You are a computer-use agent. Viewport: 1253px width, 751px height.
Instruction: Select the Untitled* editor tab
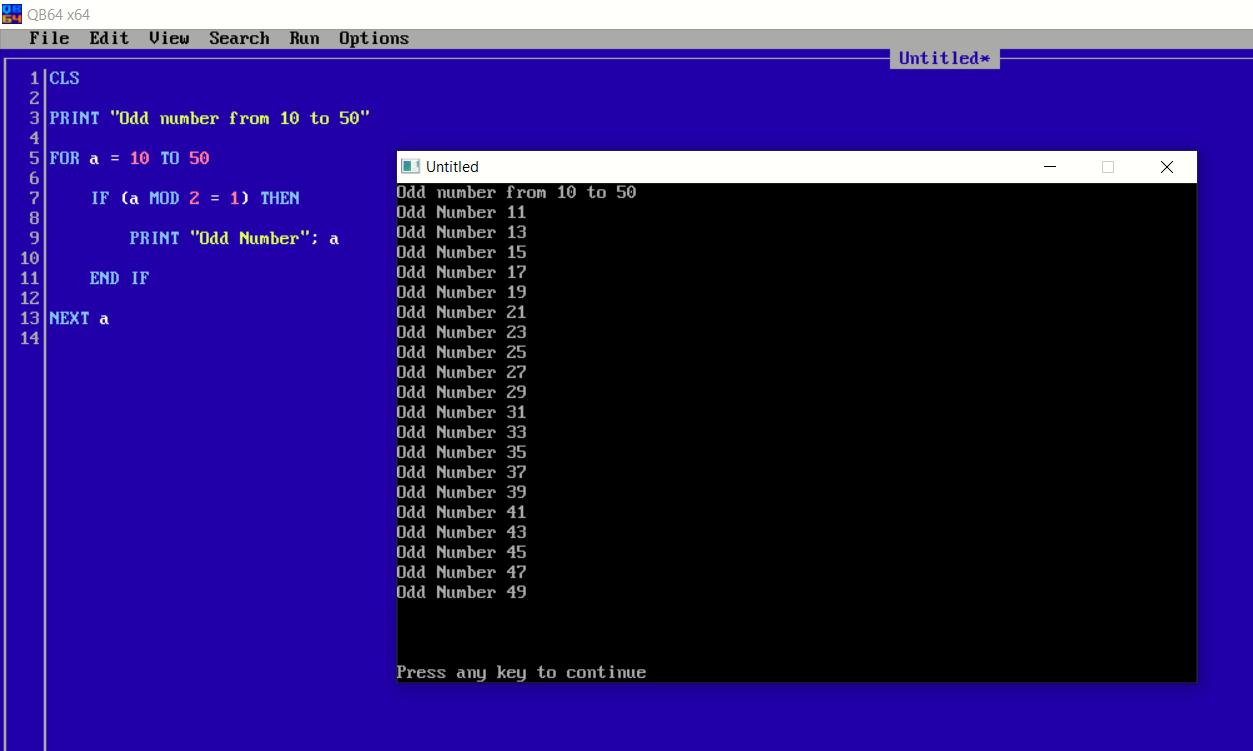[944, 58]
